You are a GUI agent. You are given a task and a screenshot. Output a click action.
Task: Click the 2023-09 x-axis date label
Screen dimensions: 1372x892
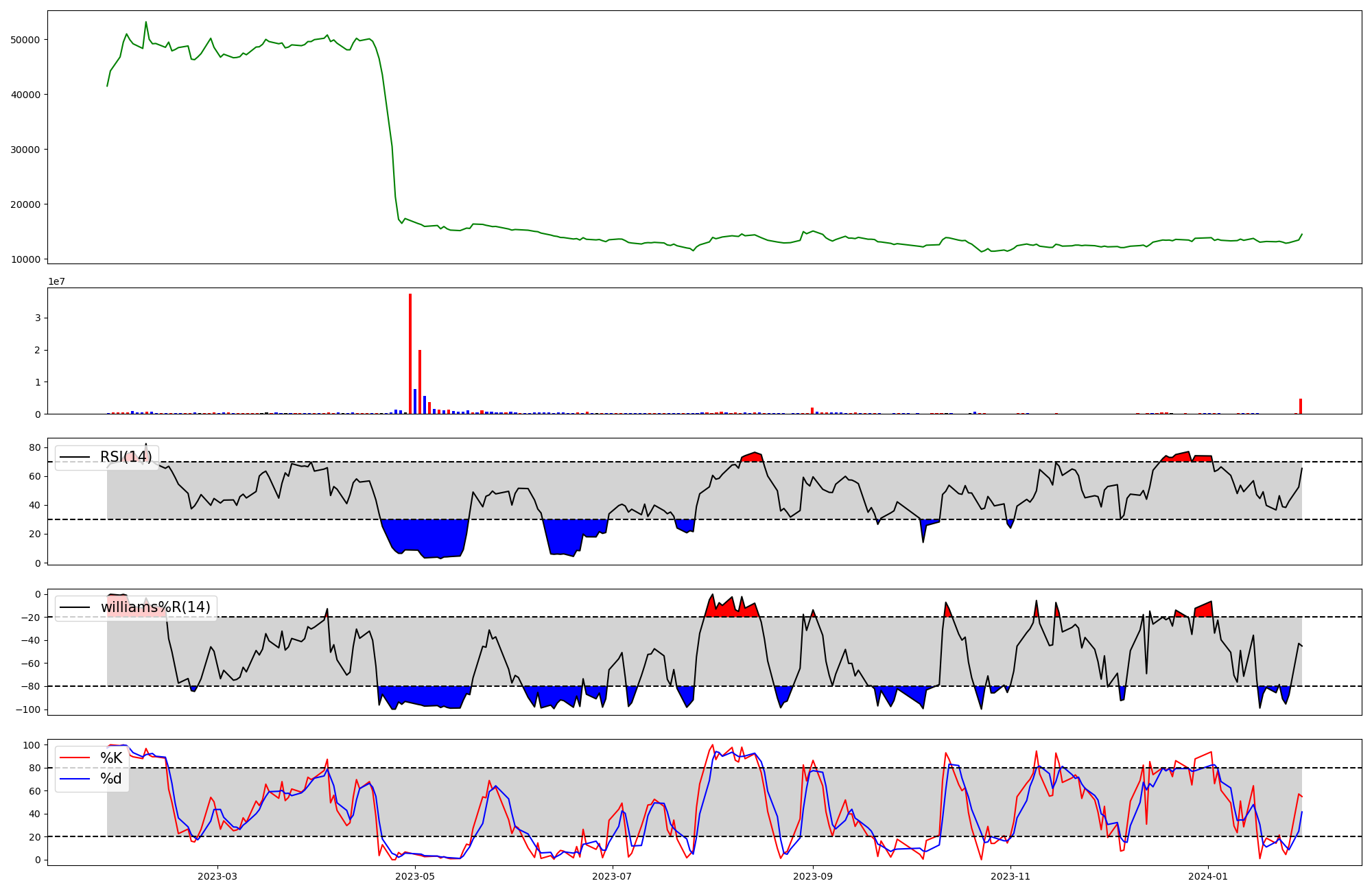(813, 876)
